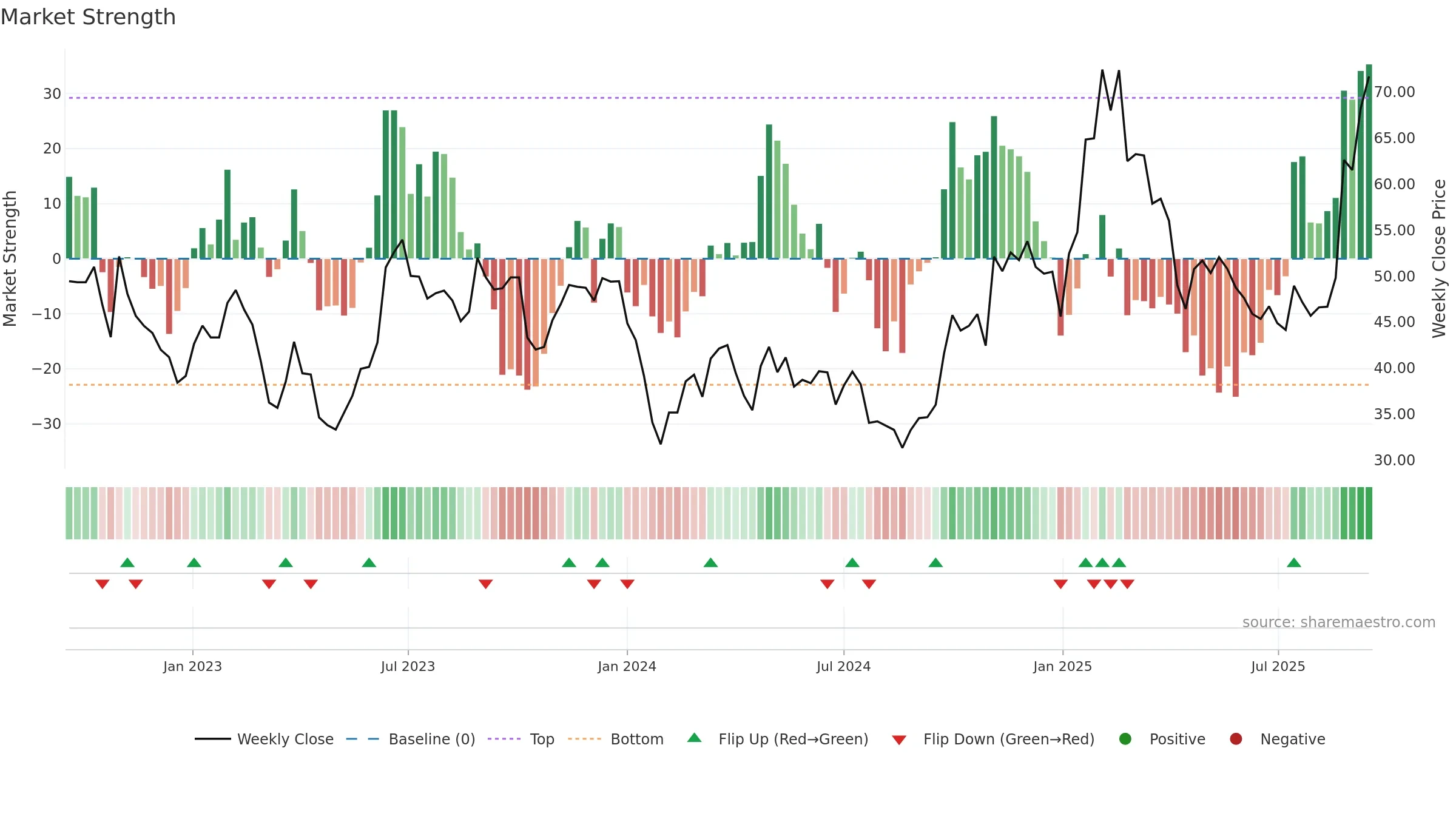
Task: Click the Jan 2024 x-axis label
Action: coord(627,666)
